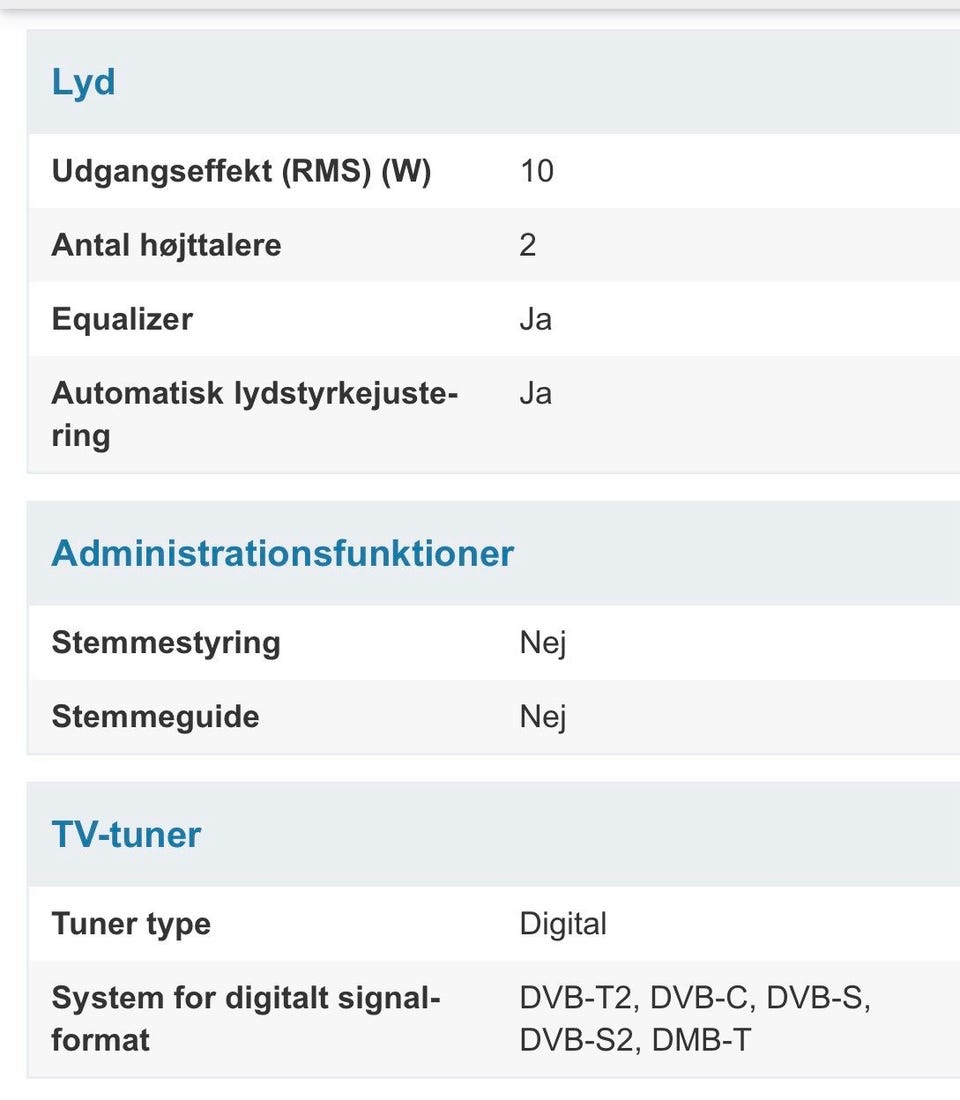
Task: Click the Equalizer row label
Action: coord(122,319)
